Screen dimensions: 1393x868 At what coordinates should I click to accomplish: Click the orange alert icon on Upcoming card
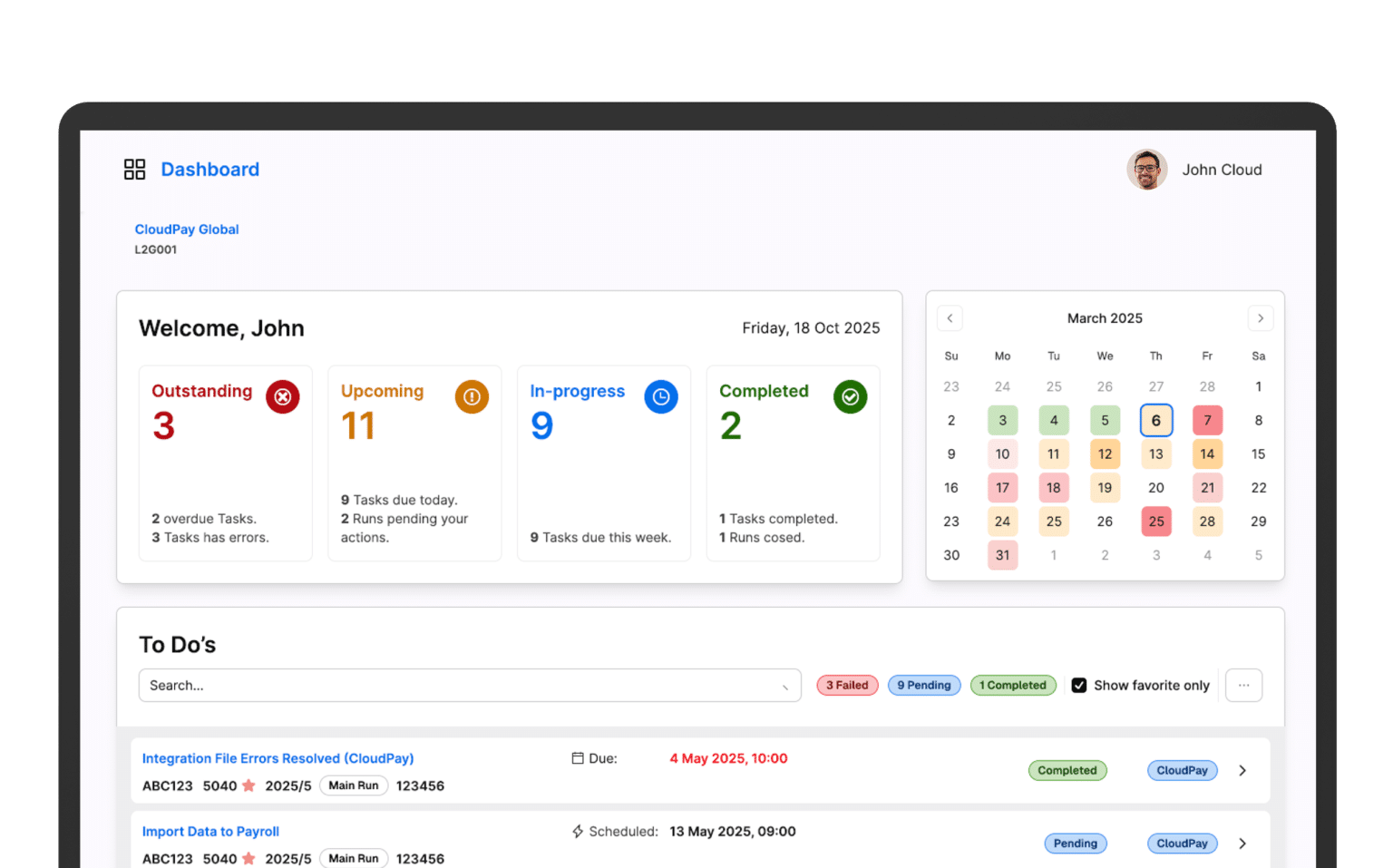click(472, 396)
